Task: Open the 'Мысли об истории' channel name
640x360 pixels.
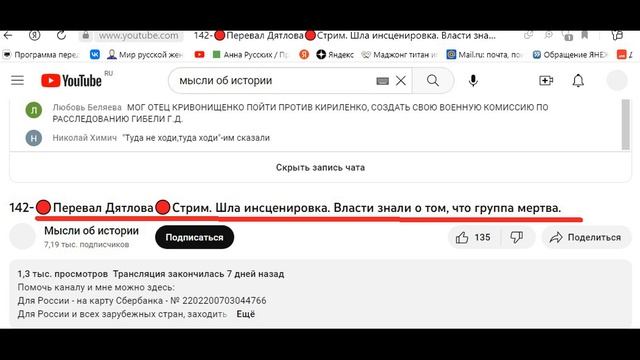Action: [x=91, y=231]
